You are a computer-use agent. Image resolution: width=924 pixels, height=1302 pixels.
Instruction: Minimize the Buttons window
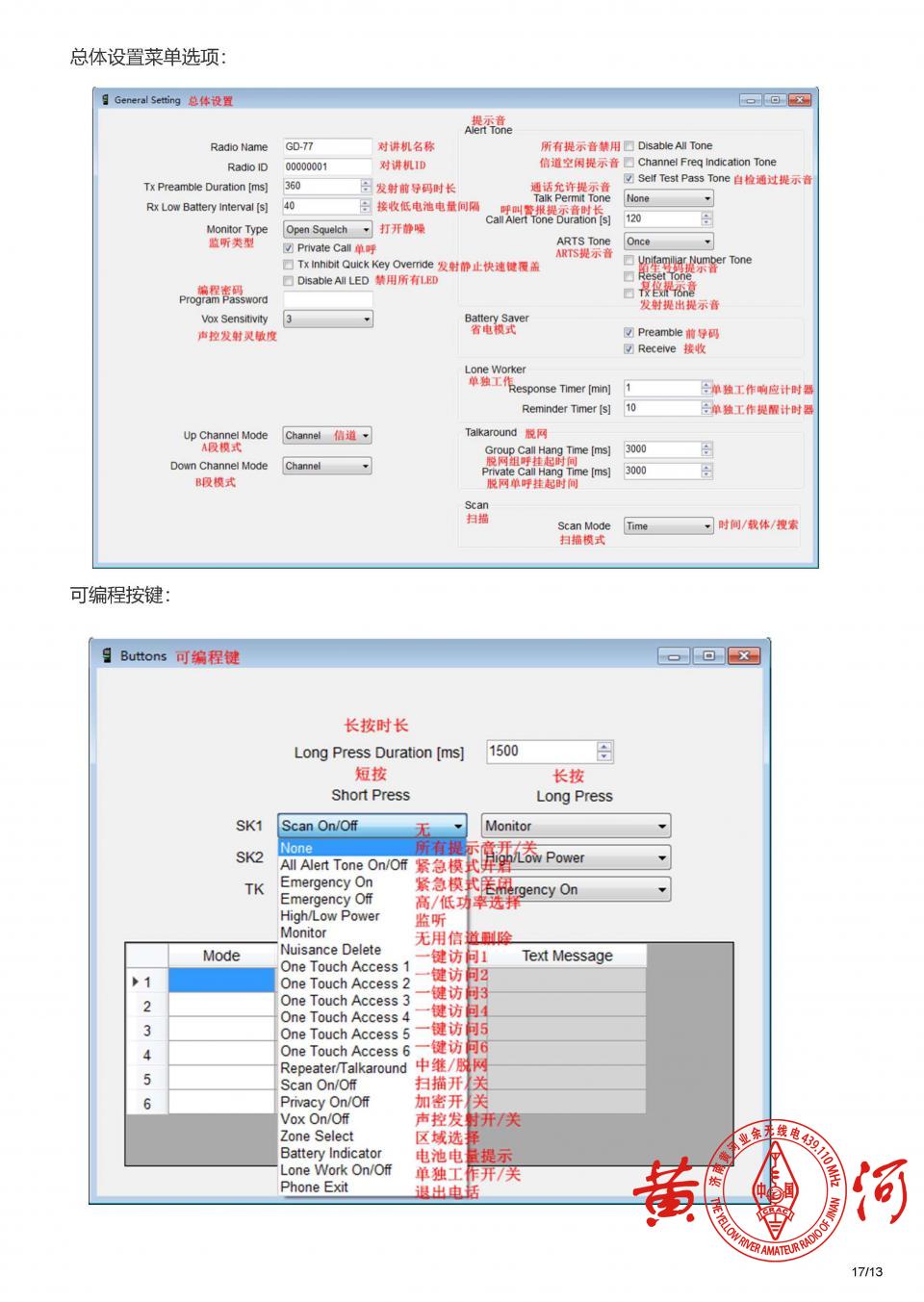point(674,656)
